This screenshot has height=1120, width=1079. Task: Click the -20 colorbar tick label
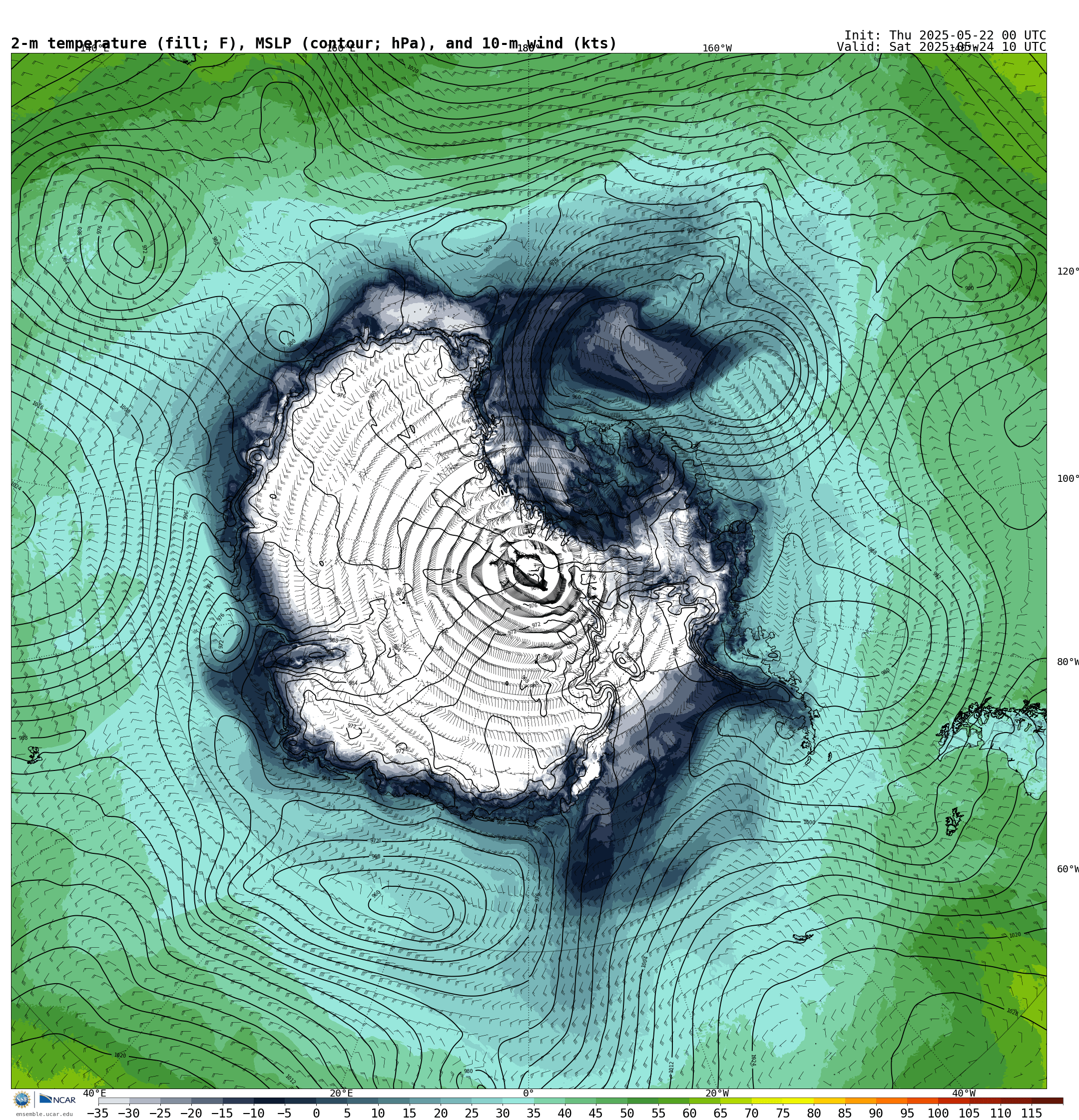point(191,1113)
